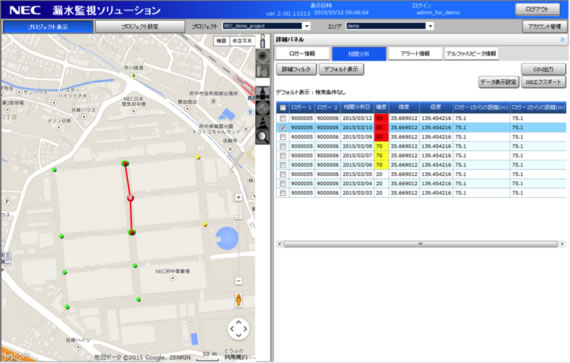Click the CSV出力 button
This screenshot has height=363, width=570.
click(543, 69)
